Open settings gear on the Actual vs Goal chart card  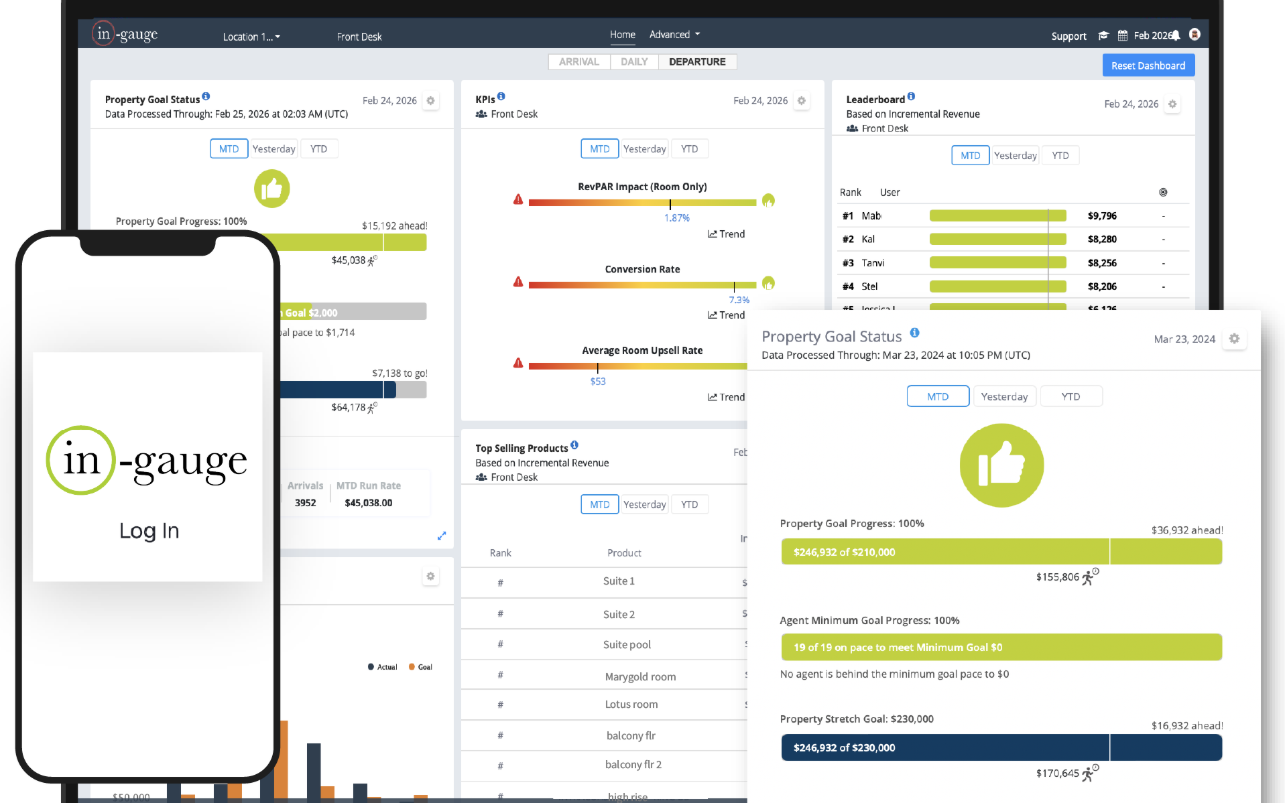tap(431, 577)
